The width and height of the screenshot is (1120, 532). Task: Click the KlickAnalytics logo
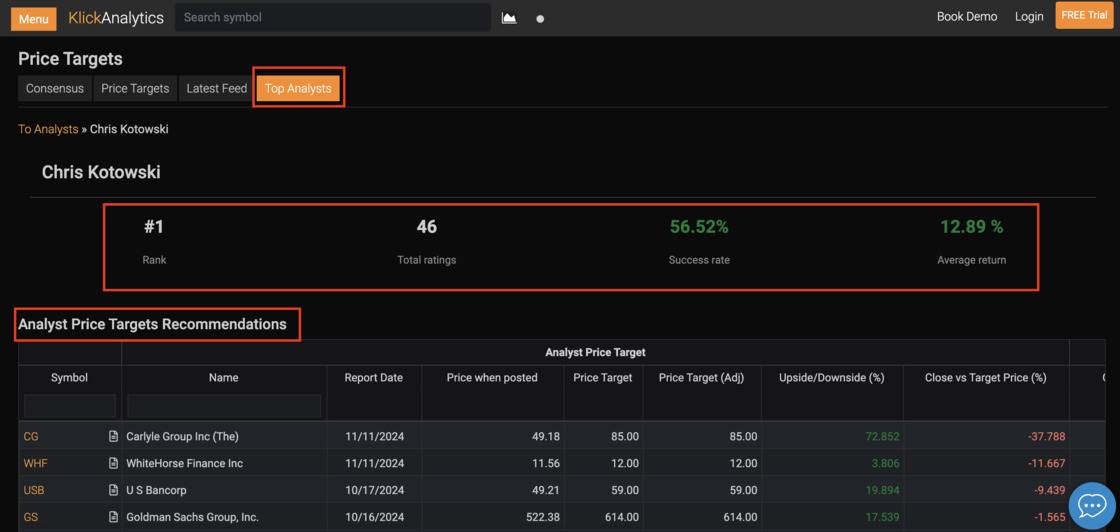116,18
